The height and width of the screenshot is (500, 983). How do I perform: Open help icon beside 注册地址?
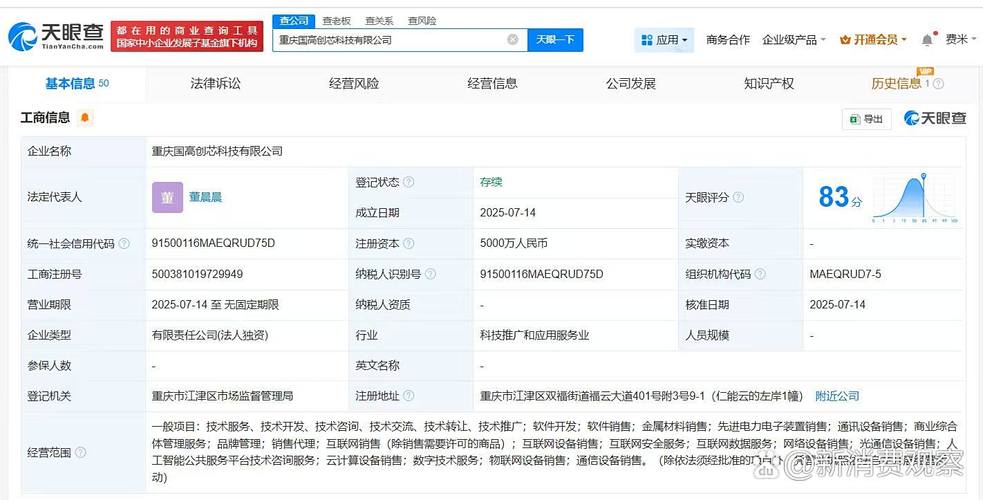coord(409,396)
